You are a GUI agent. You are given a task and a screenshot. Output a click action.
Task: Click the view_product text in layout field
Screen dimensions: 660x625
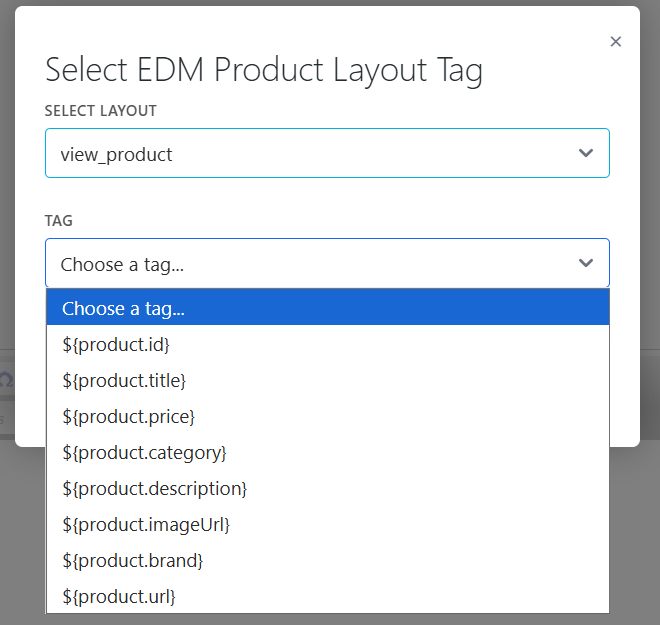(116, 154)
